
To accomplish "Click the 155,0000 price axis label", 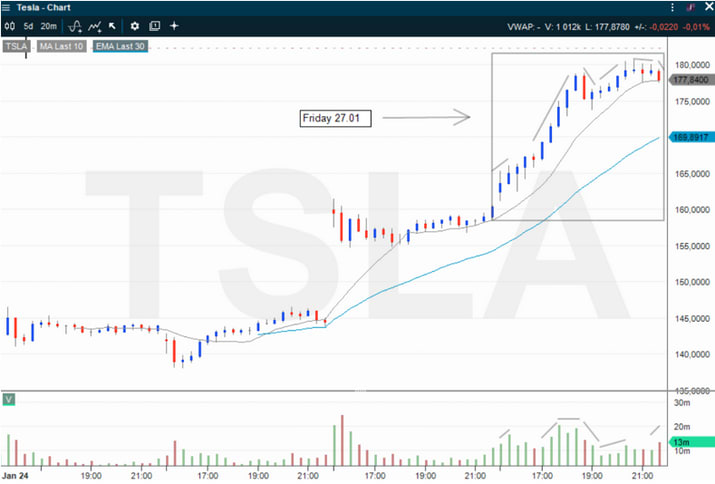I will 692,246.
